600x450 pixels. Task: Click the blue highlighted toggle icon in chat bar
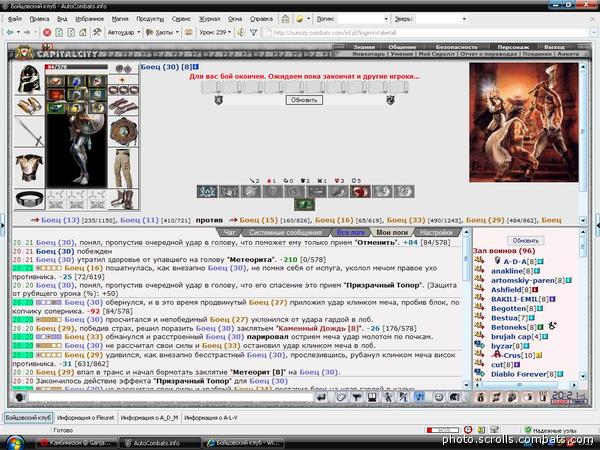[x=420, y=398]
